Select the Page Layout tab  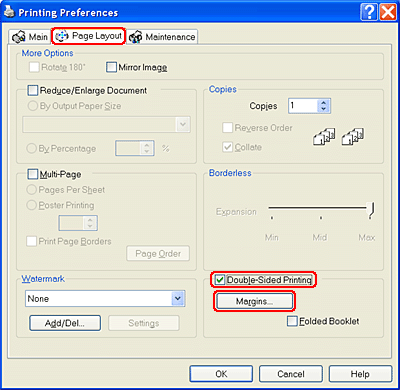click(88, 36)
